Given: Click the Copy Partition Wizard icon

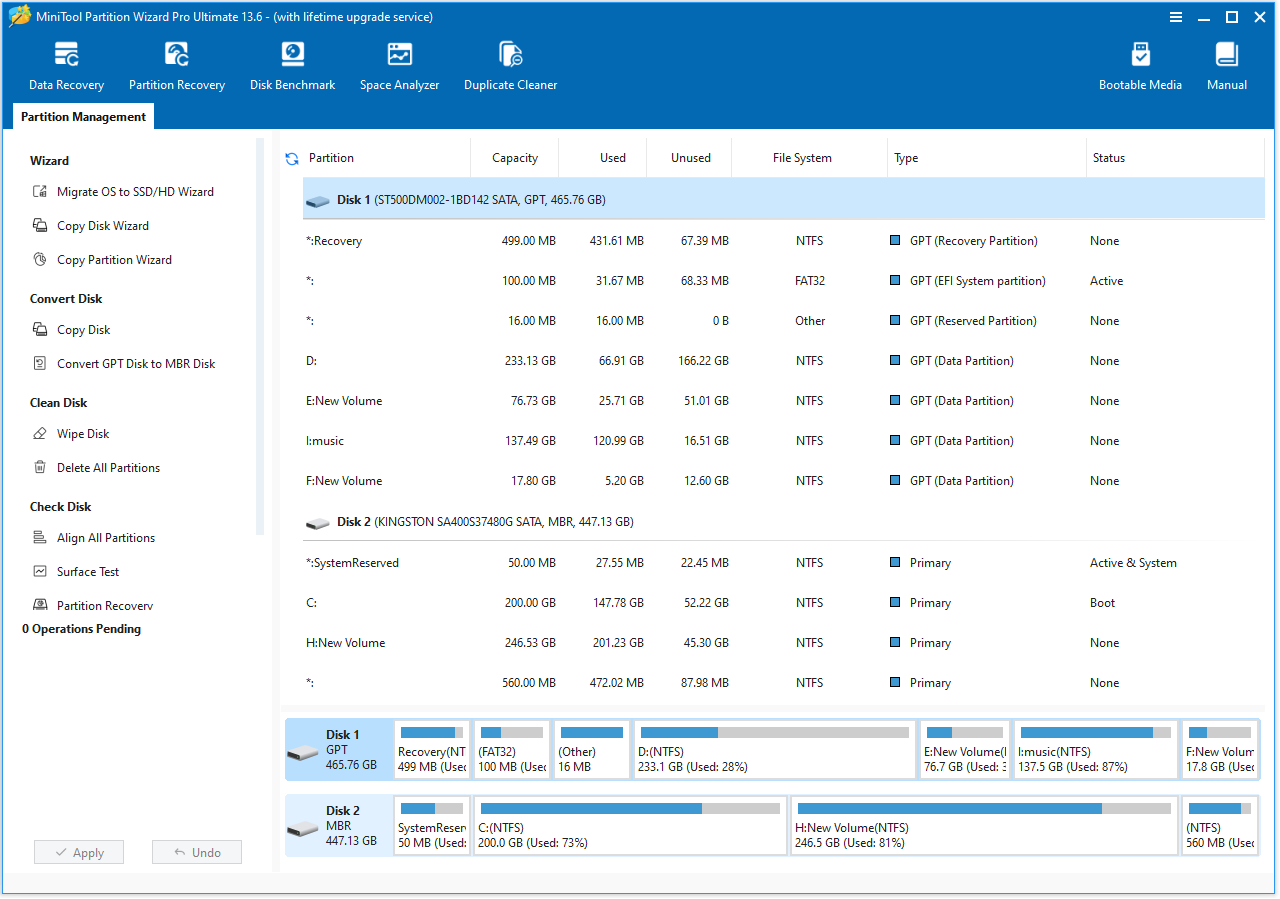Looking at the screenshot, I should [40, 260].
